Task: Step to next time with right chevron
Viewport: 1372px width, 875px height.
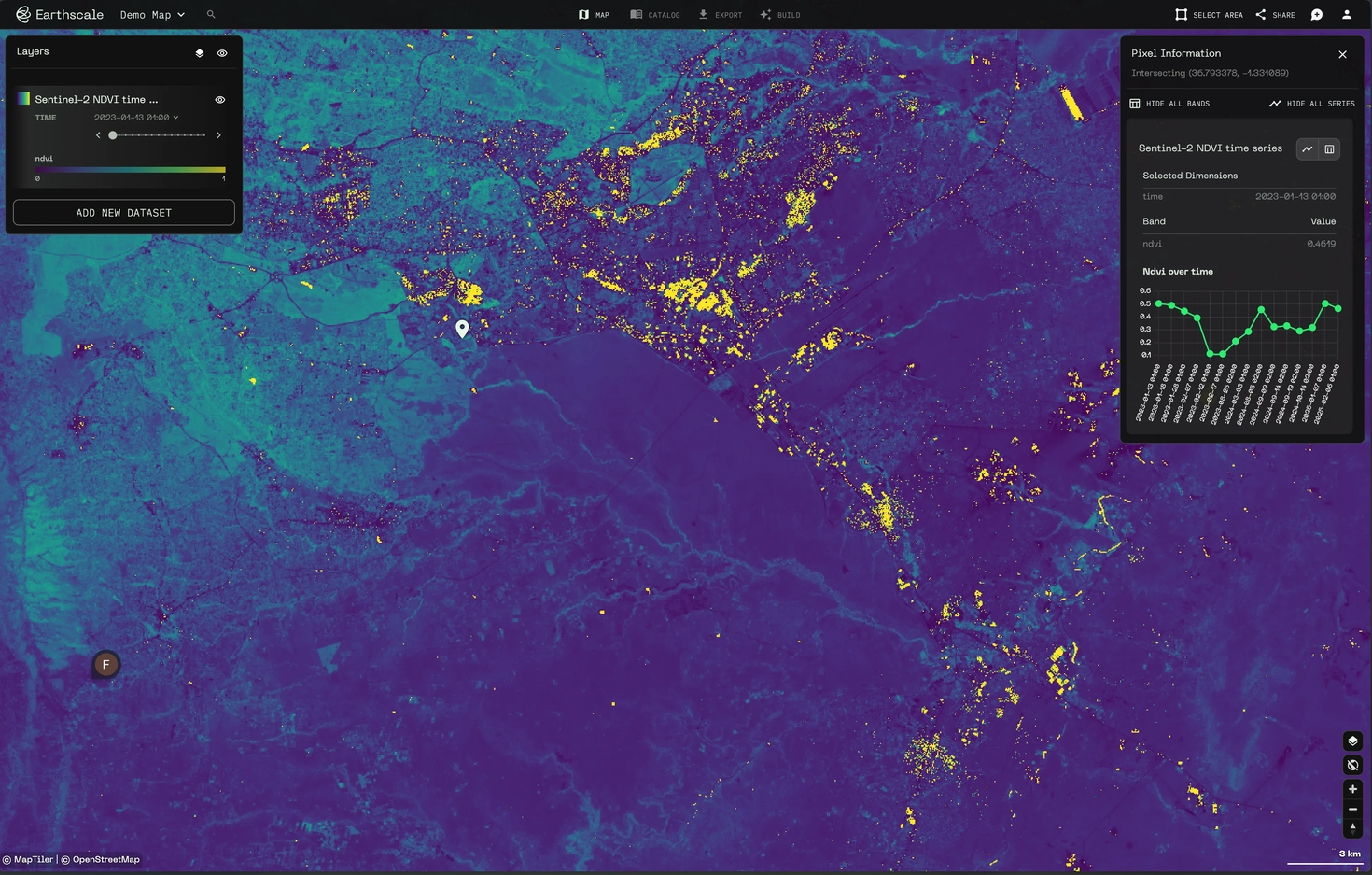Action: 218,135
